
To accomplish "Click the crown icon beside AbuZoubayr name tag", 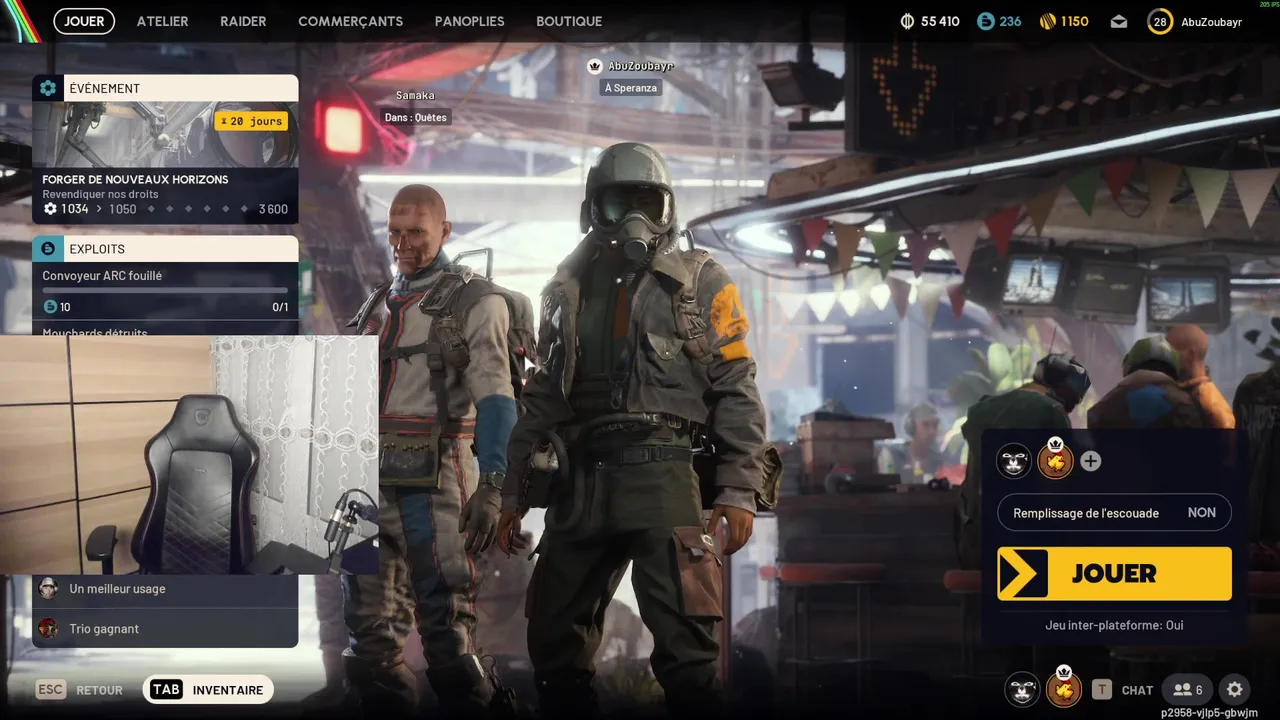I will 595,66.
